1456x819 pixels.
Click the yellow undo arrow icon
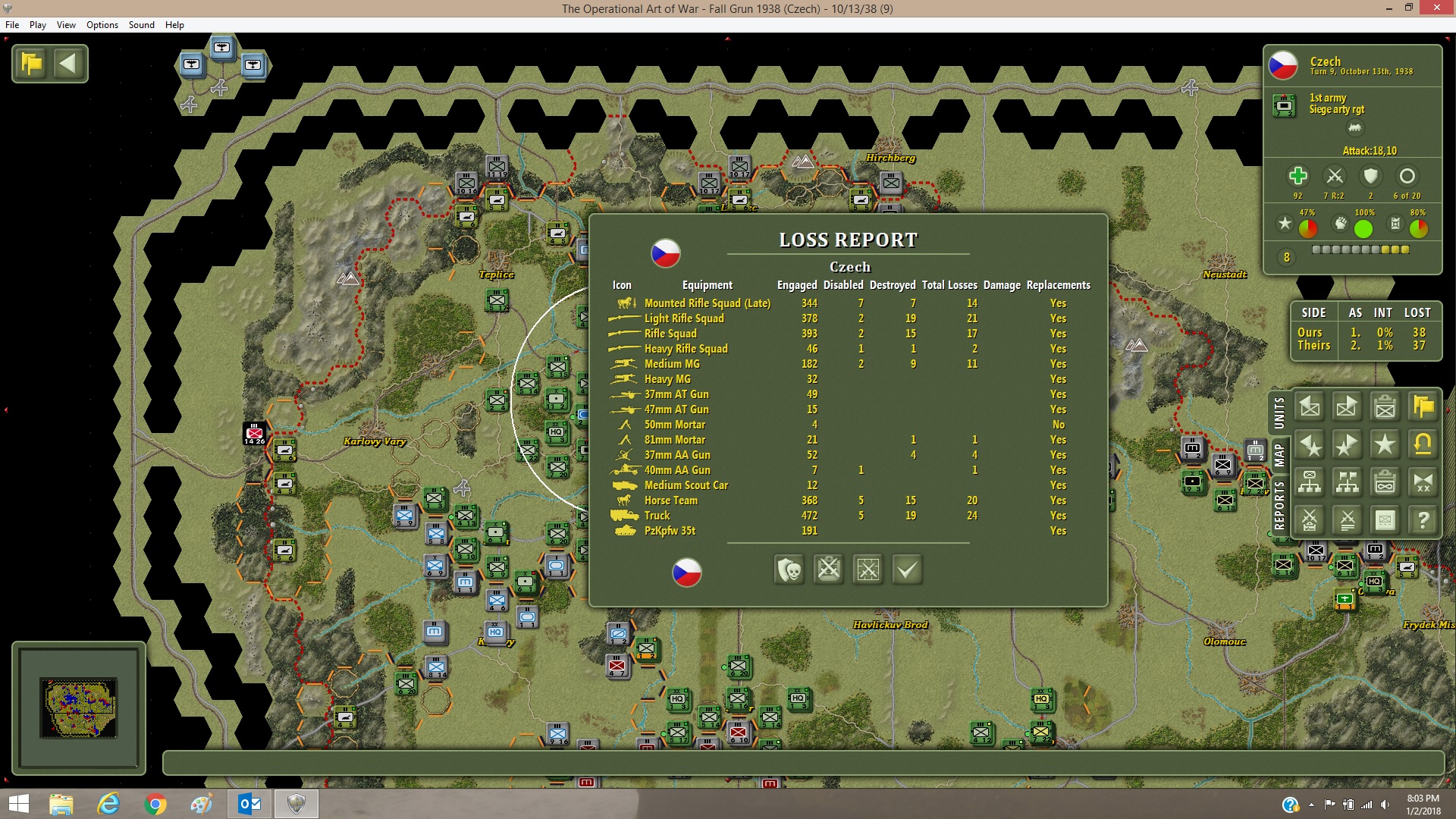point(1423,445)
